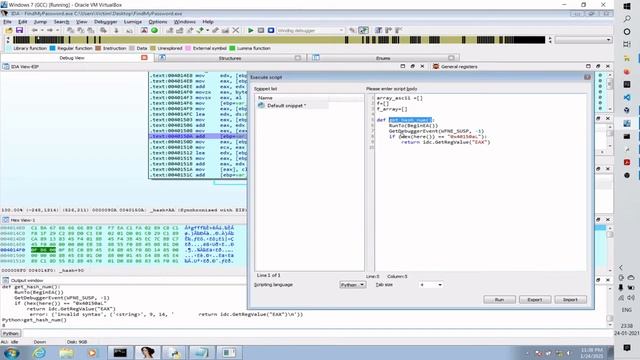Click the green circle icon in the toolbar
The width and height of the screenshot is (640, 360).
pyautogui.click(x=154, y=31)
